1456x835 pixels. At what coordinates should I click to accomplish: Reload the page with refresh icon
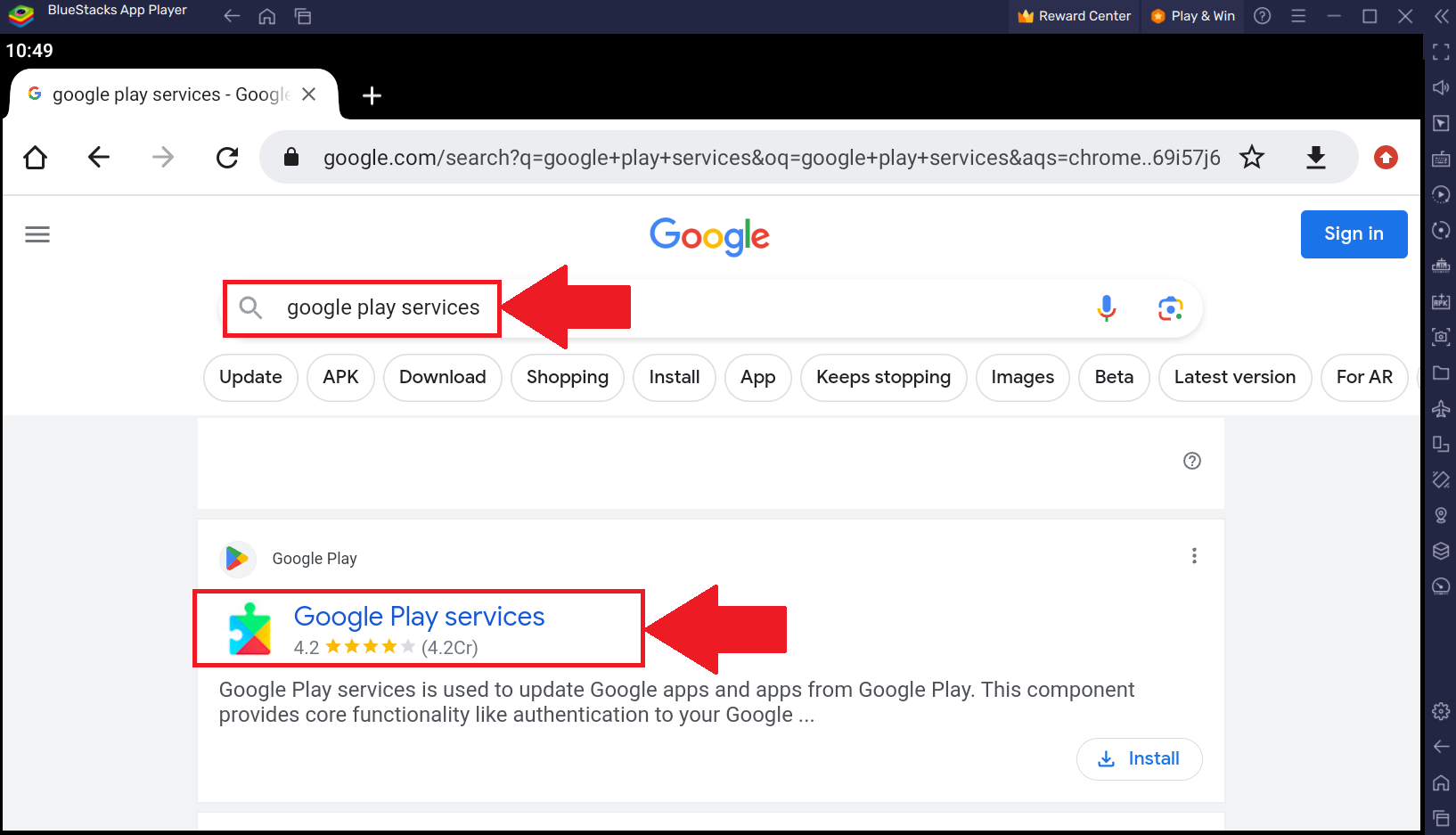227,158
